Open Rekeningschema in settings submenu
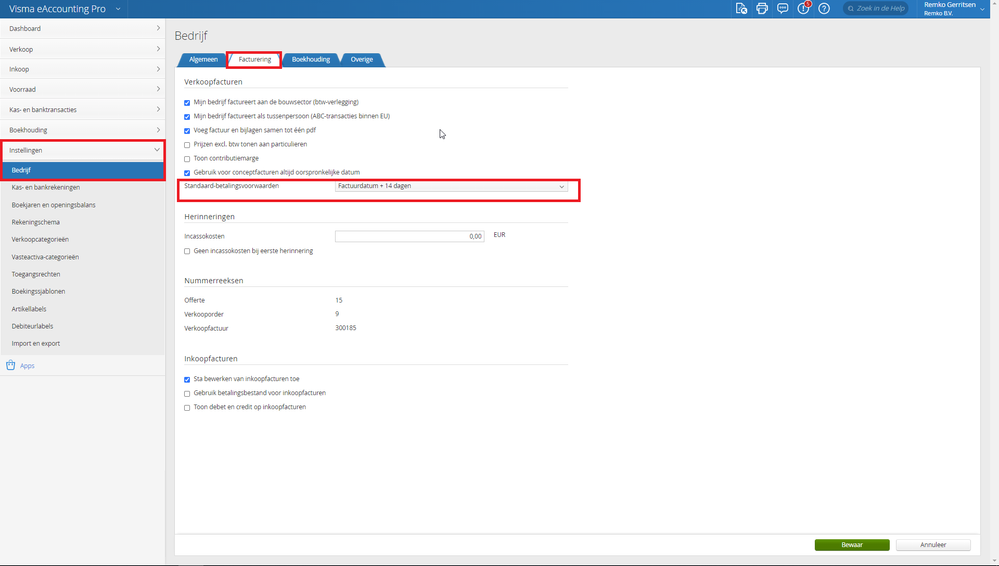Image resolution: width=999 pixels, height=566 pixels. click(x=36, y=222)
